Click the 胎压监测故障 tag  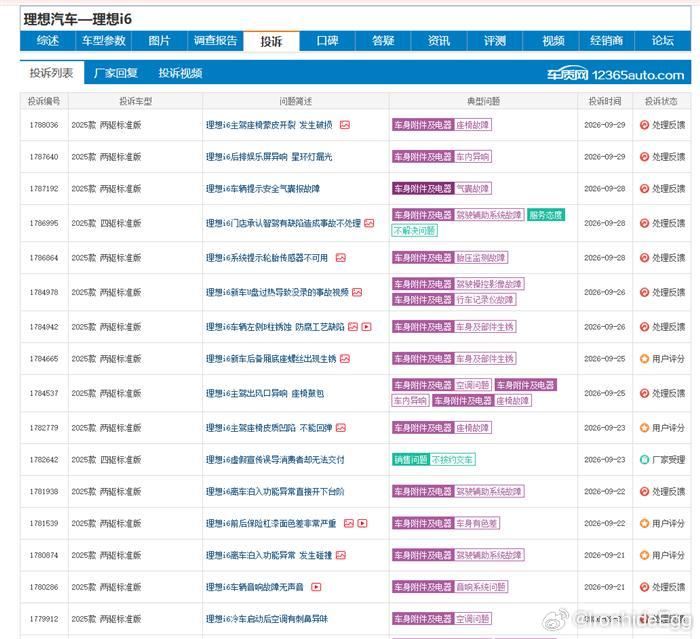(x=481, y=258)
